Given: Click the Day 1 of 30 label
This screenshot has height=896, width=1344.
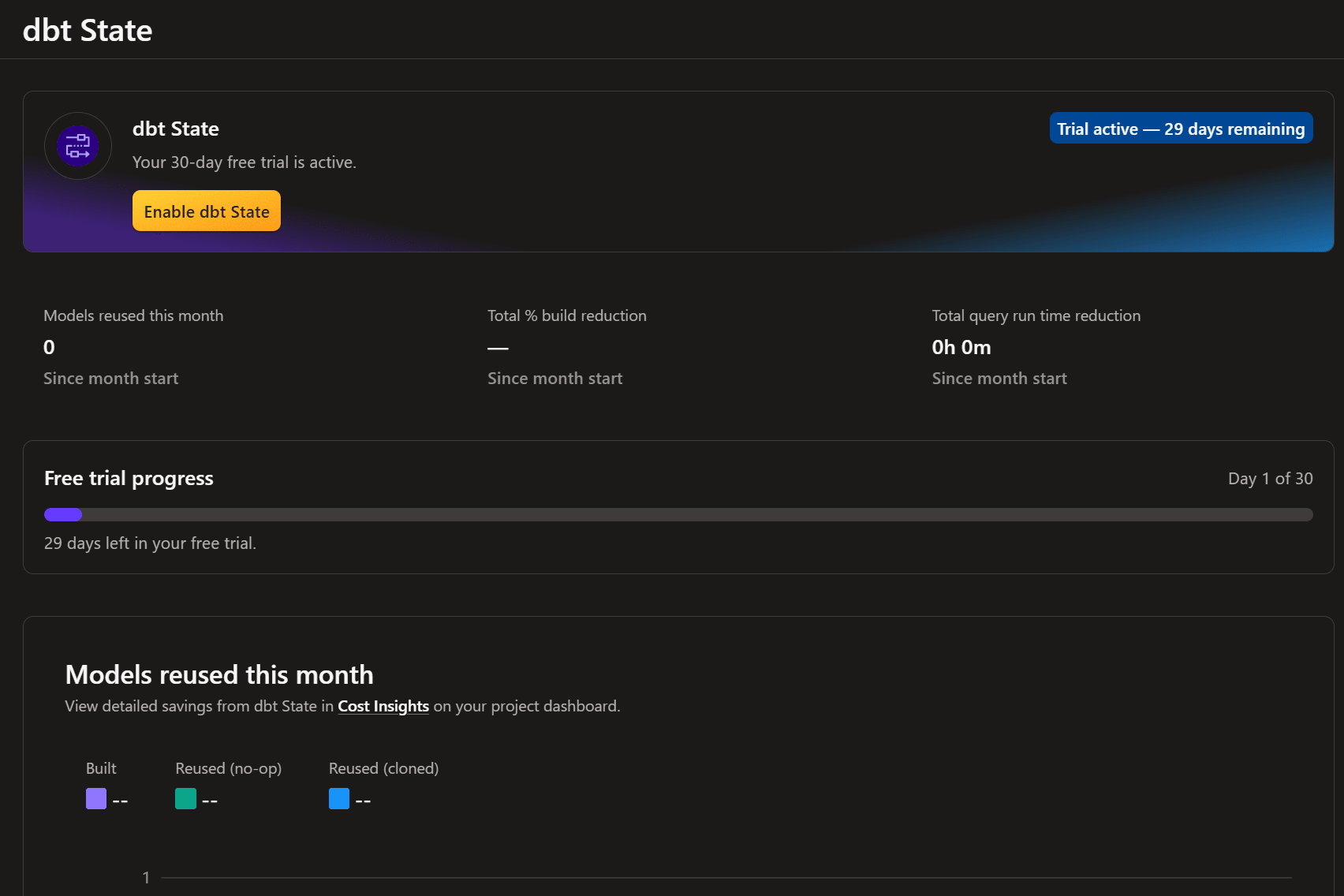Looking at the screenshot, I should pyautogui.click(x=1270, y=479).
